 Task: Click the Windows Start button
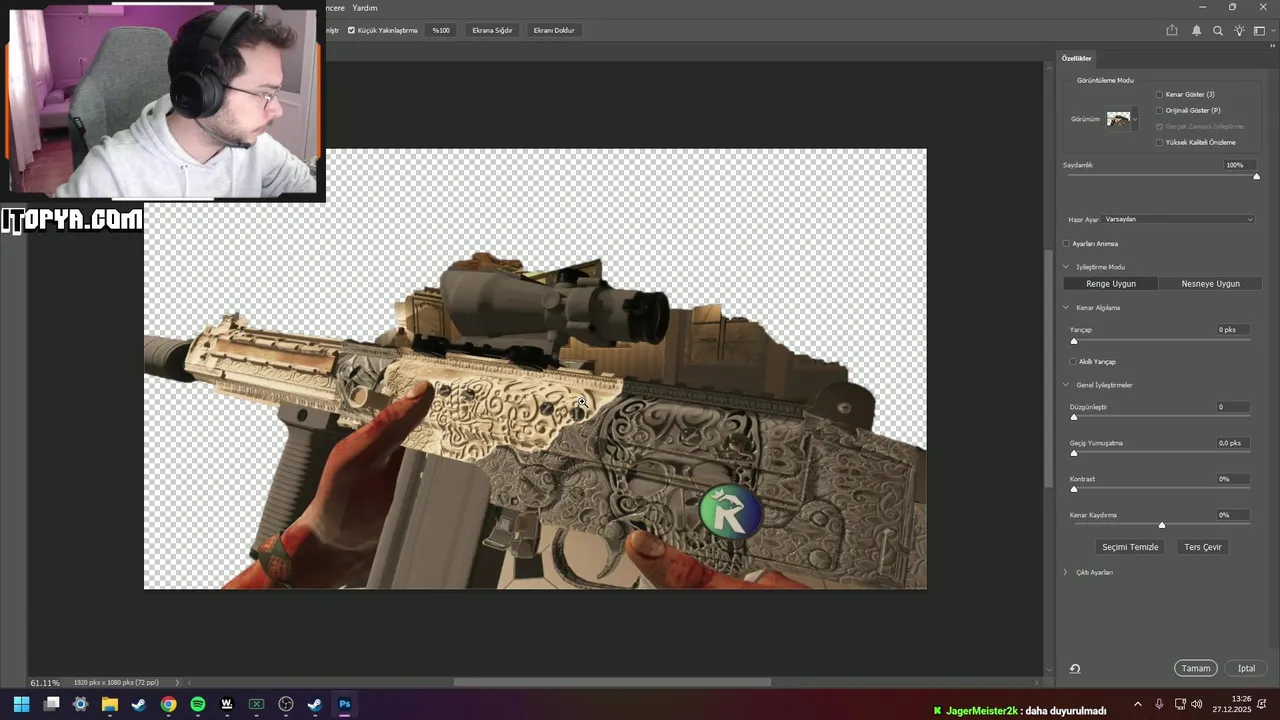[x=22, y=704]
